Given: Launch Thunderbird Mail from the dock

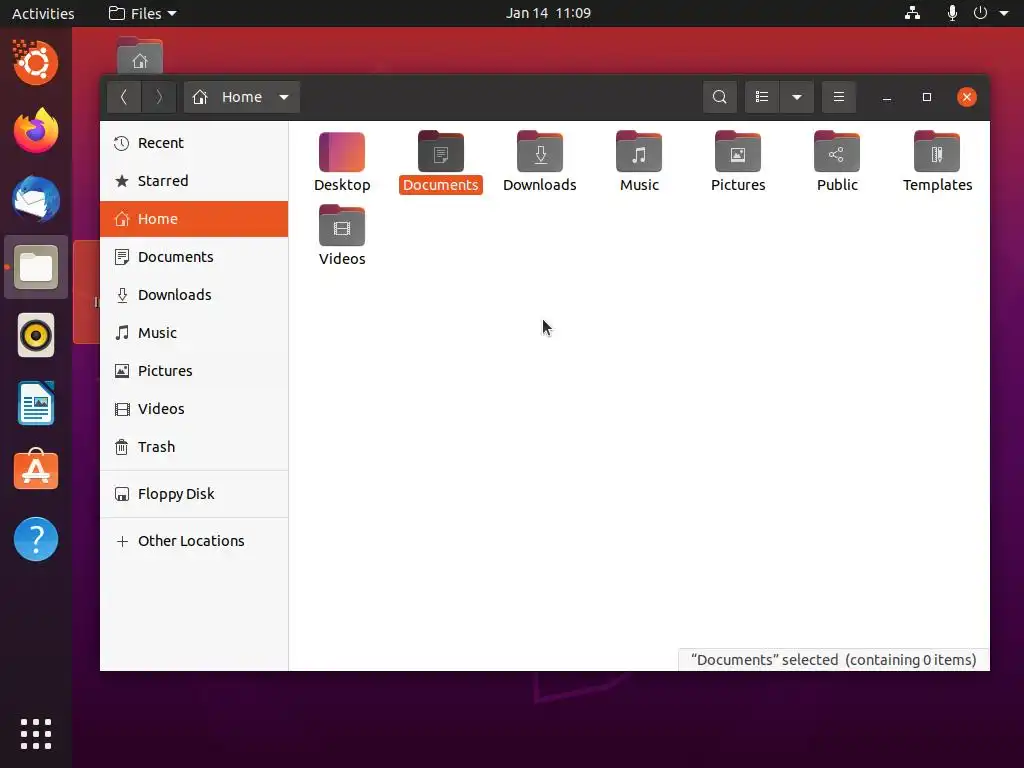Looking at the screenshot, I should [x=36, y=199].
